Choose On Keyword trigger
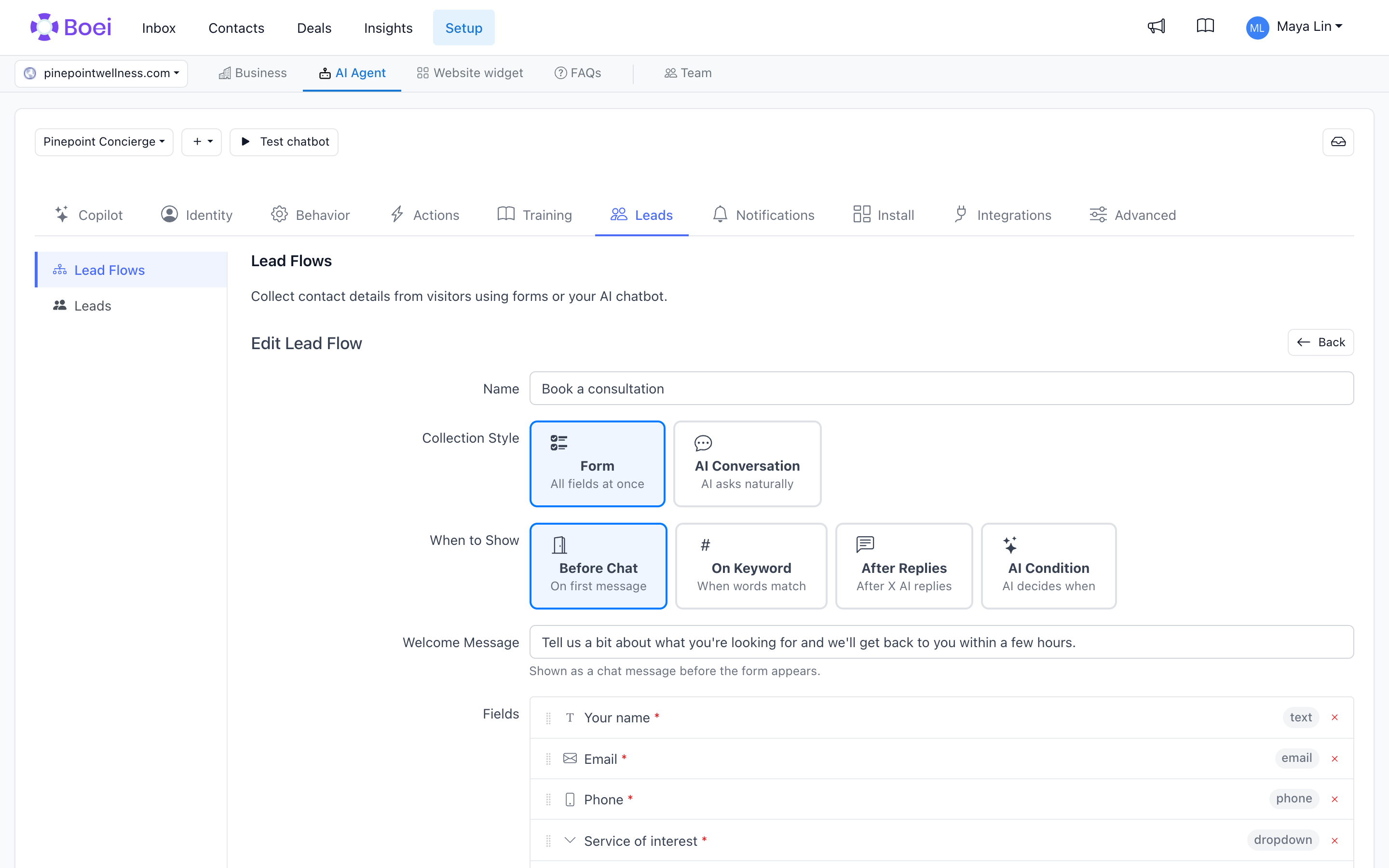The image size is (1389, 868). coord(751,566)
